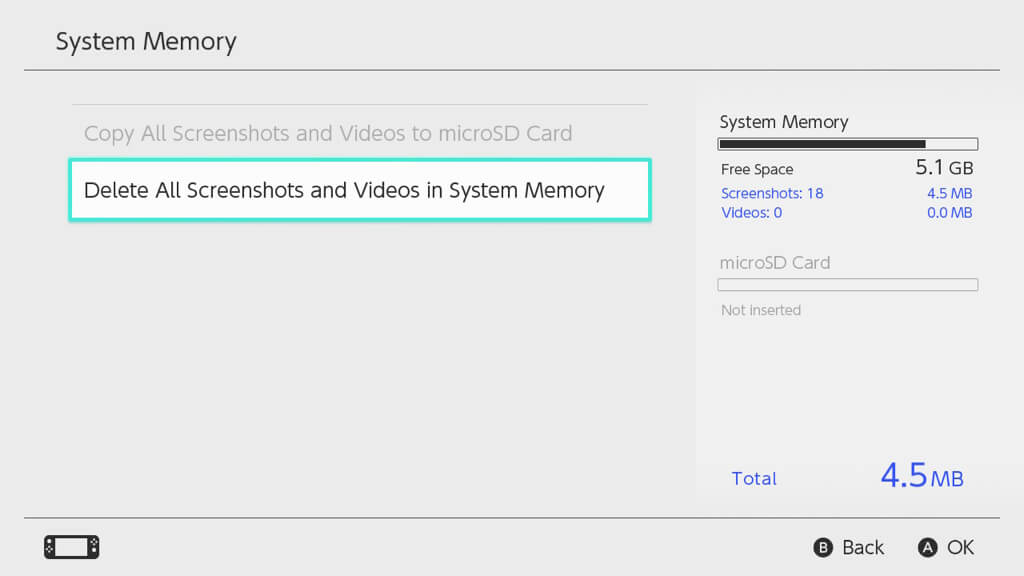Click the Screenshots: 18 count text
1024x576 pixels.
click(772, 193)
